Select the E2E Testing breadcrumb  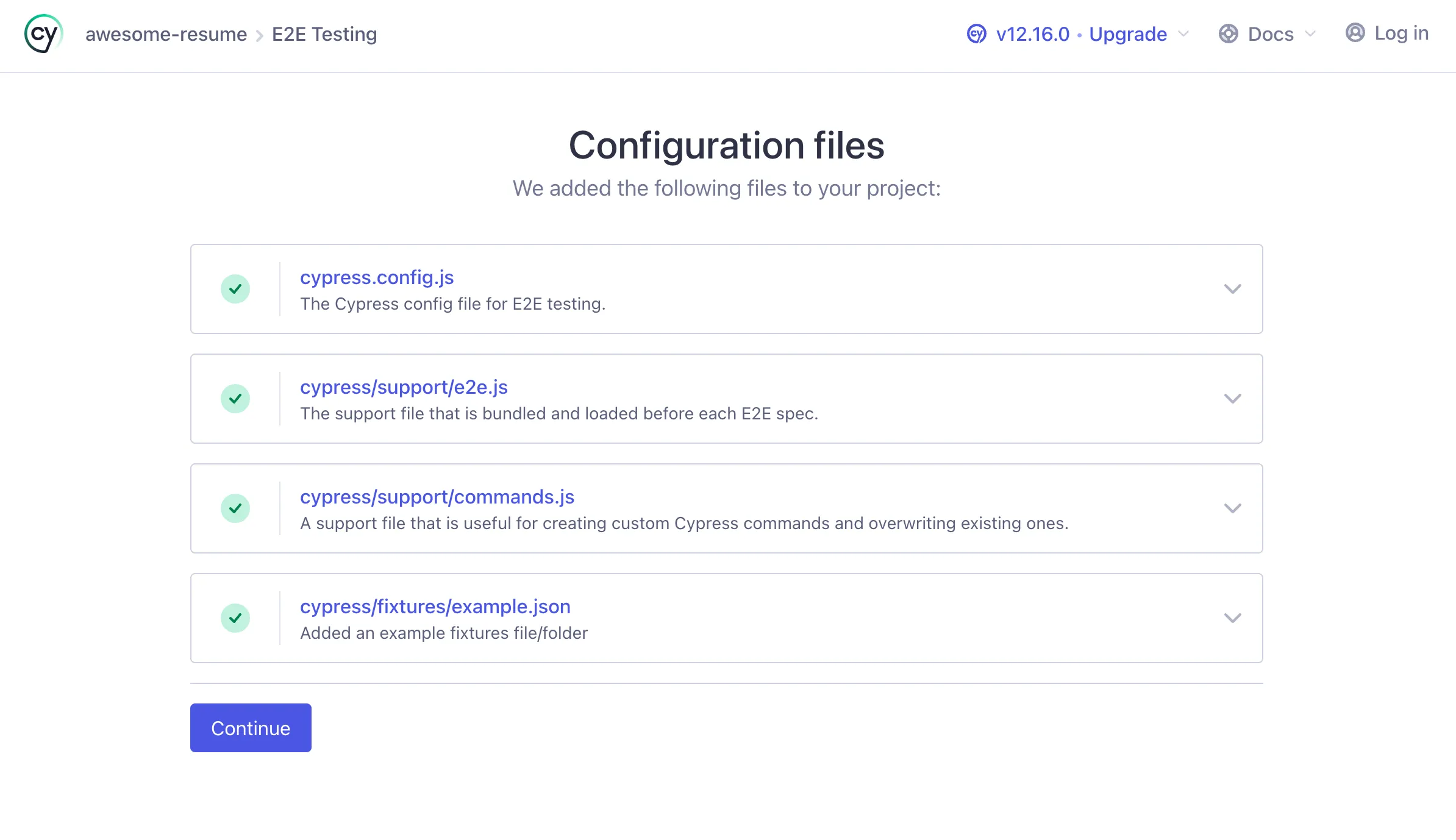pyautogui.click(x=324, y=34)
